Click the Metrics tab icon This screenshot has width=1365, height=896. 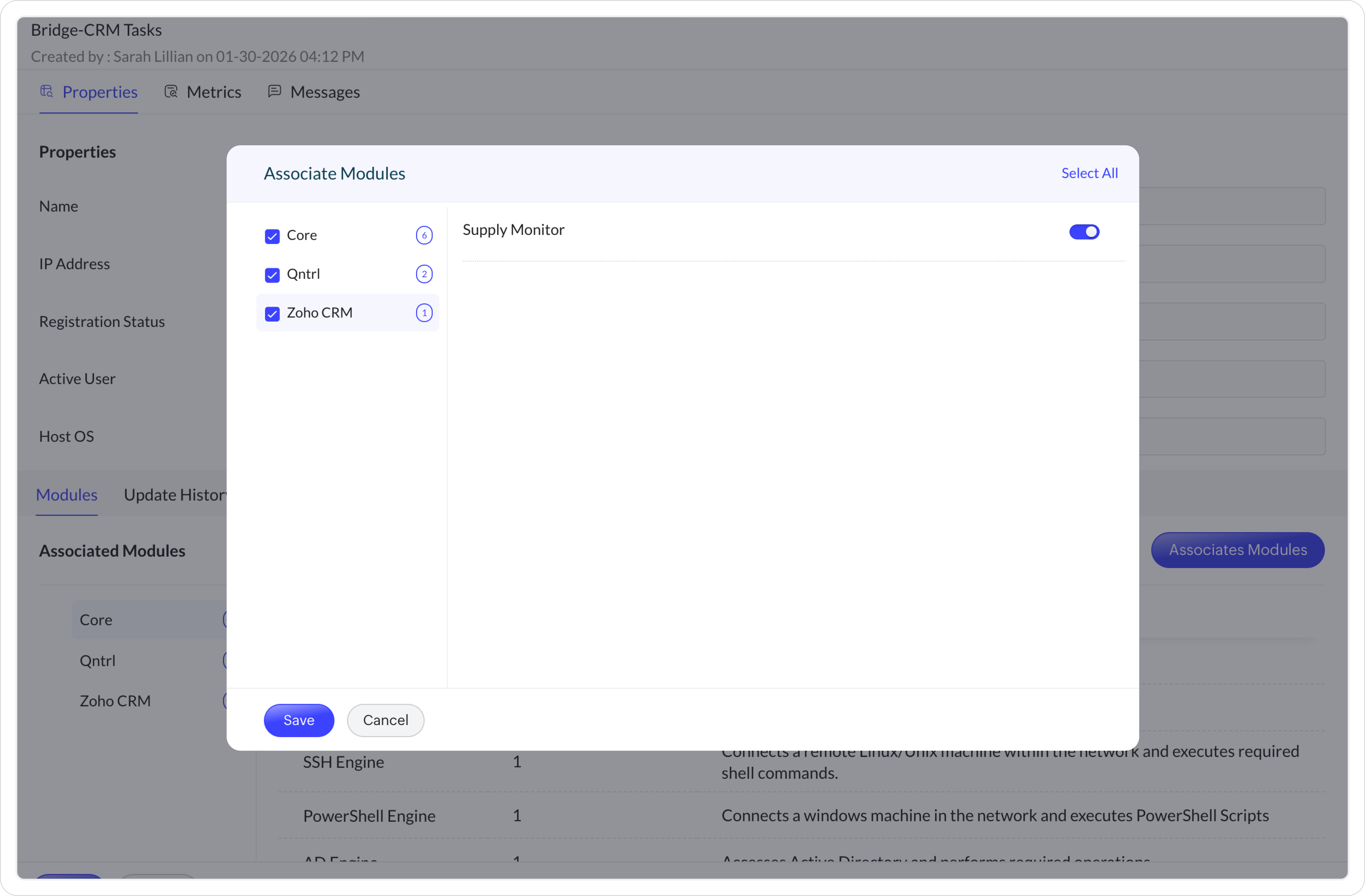[x=171, y=91]
